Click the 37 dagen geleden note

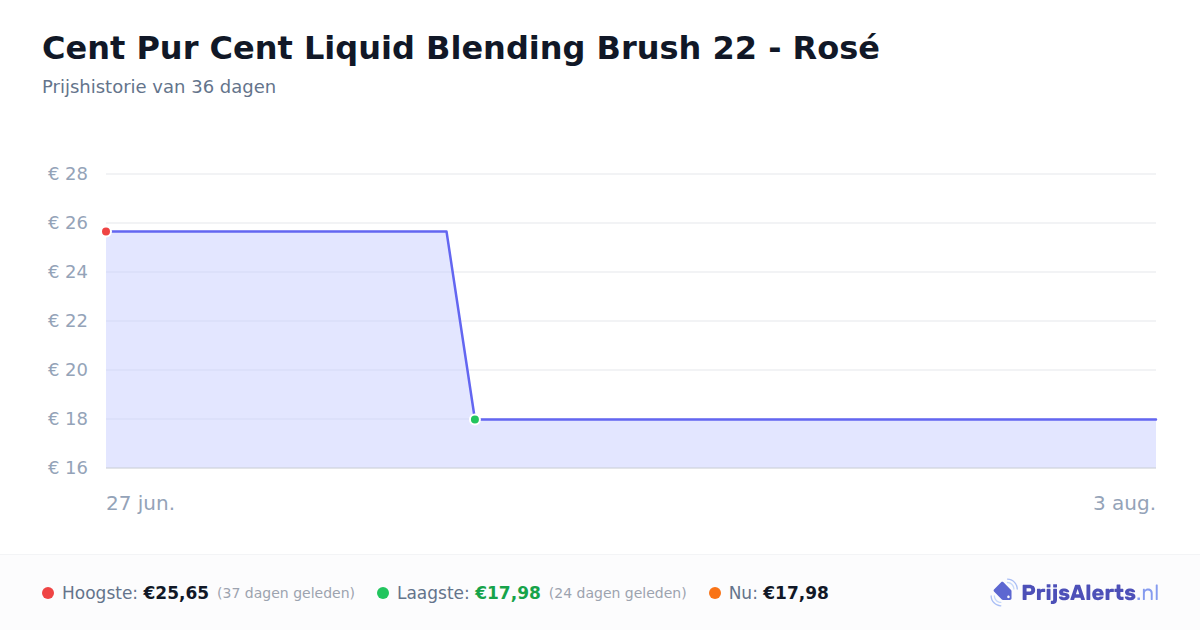tap(286, 593)
